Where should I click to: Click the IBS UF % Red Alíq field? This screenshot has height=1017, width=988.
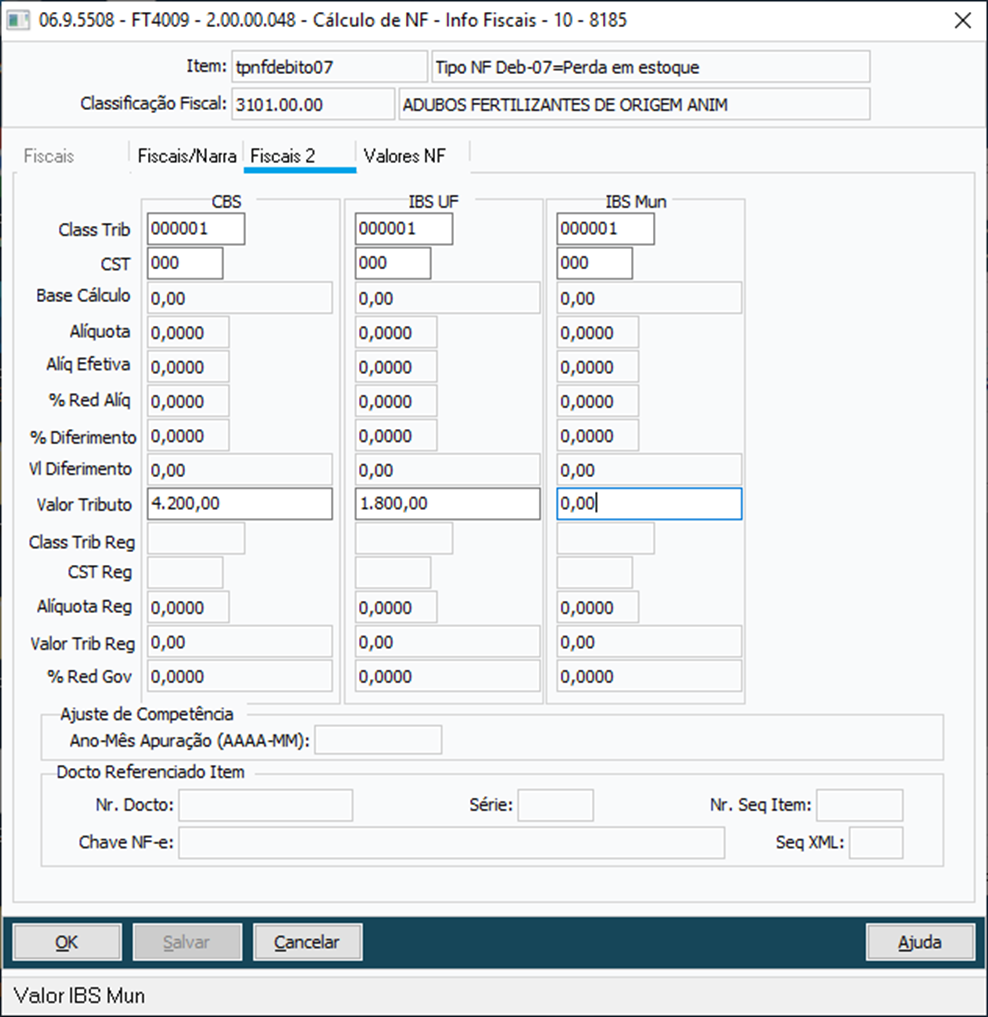(396, 401)
